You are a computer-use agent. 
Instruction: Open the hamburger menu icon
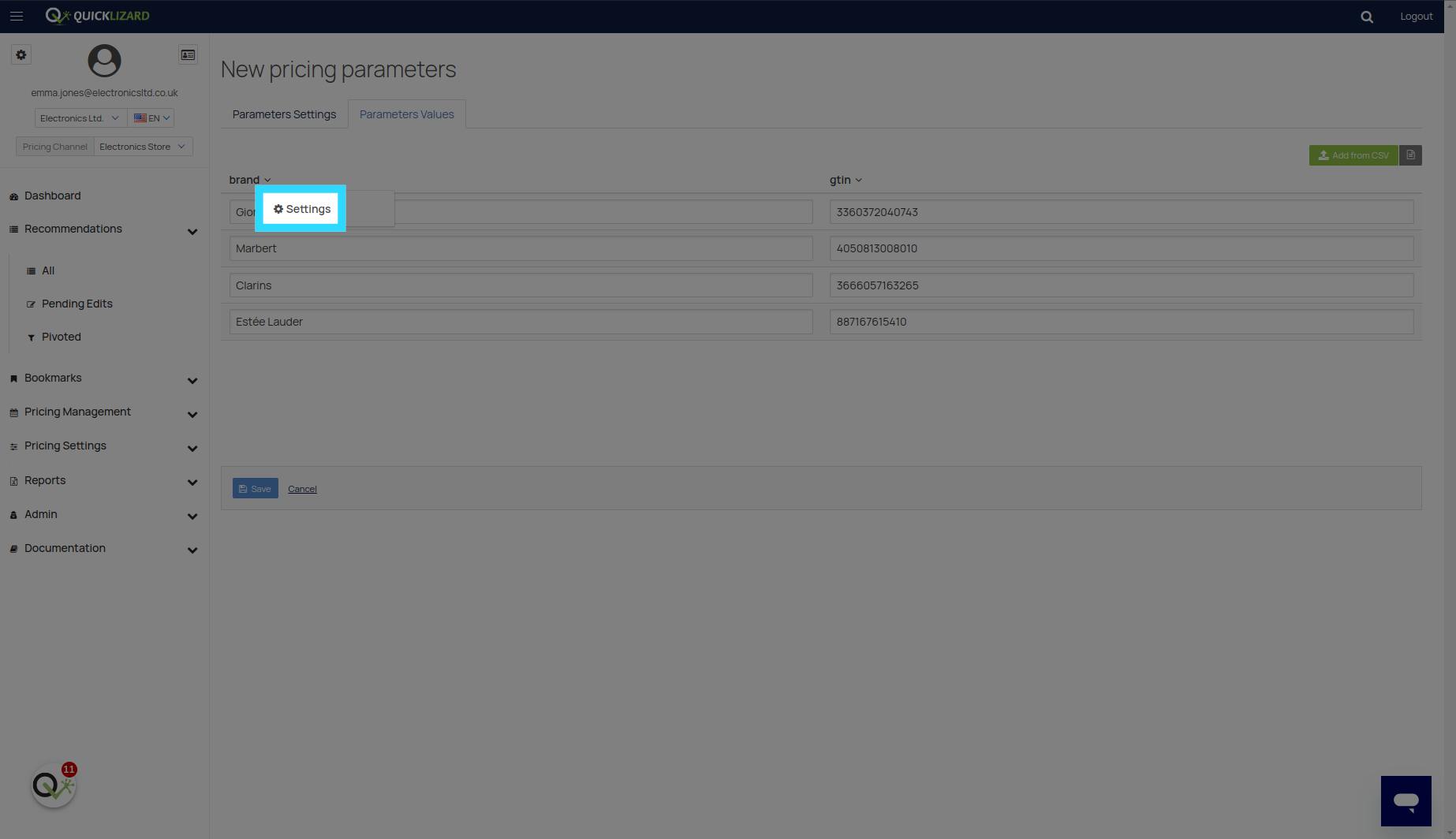tap(17, 16)
